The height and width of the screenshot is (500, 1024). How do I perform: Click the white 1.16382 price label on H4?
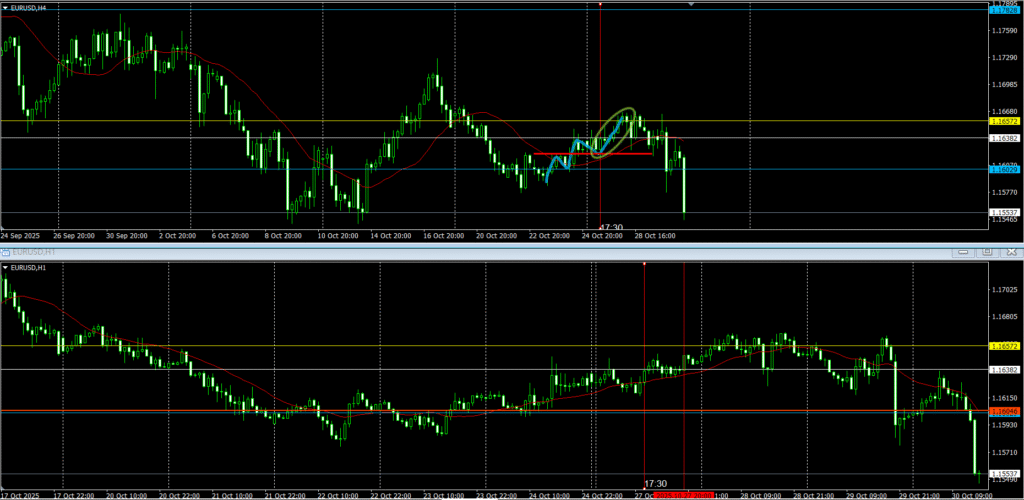[x=1005, y=138]
